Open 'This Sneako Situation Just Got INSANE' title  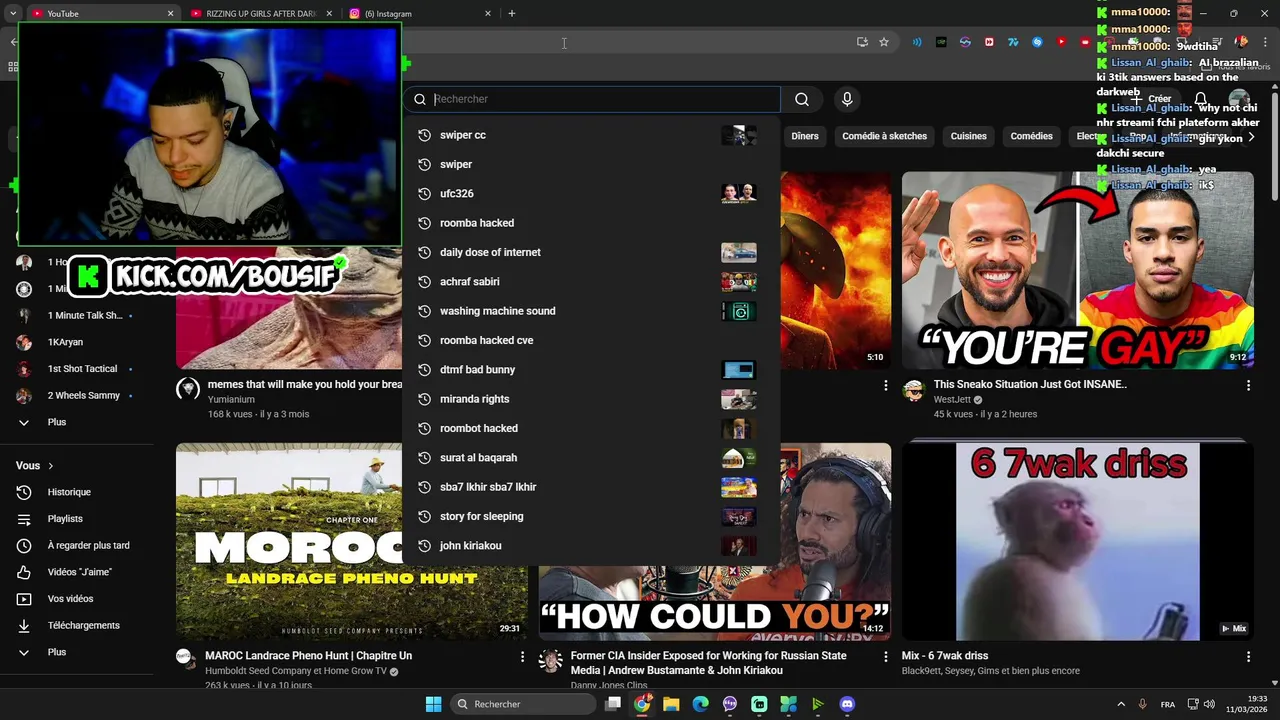tap(1030, 384)
